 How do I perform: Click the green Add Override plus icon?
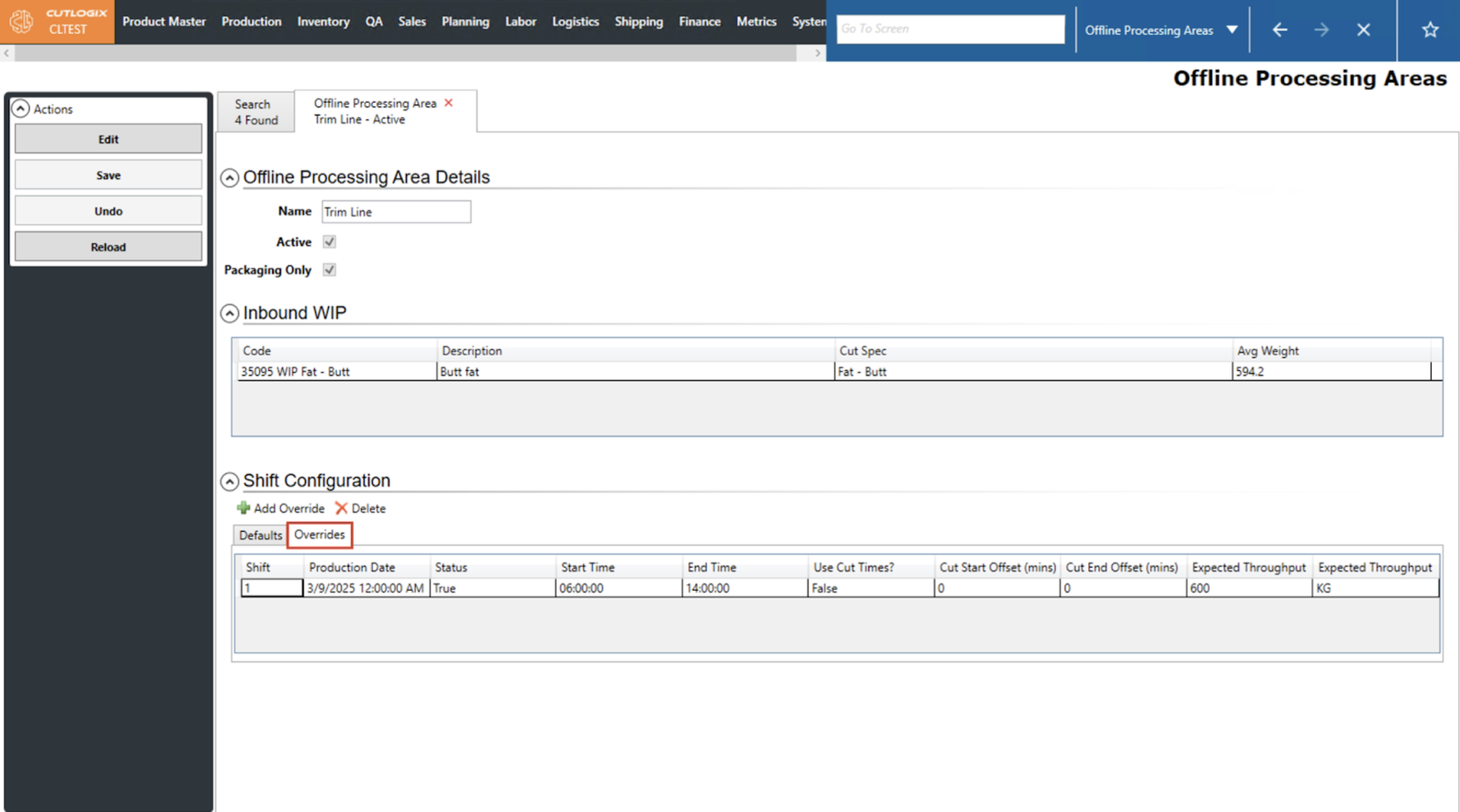click(243, 508)
